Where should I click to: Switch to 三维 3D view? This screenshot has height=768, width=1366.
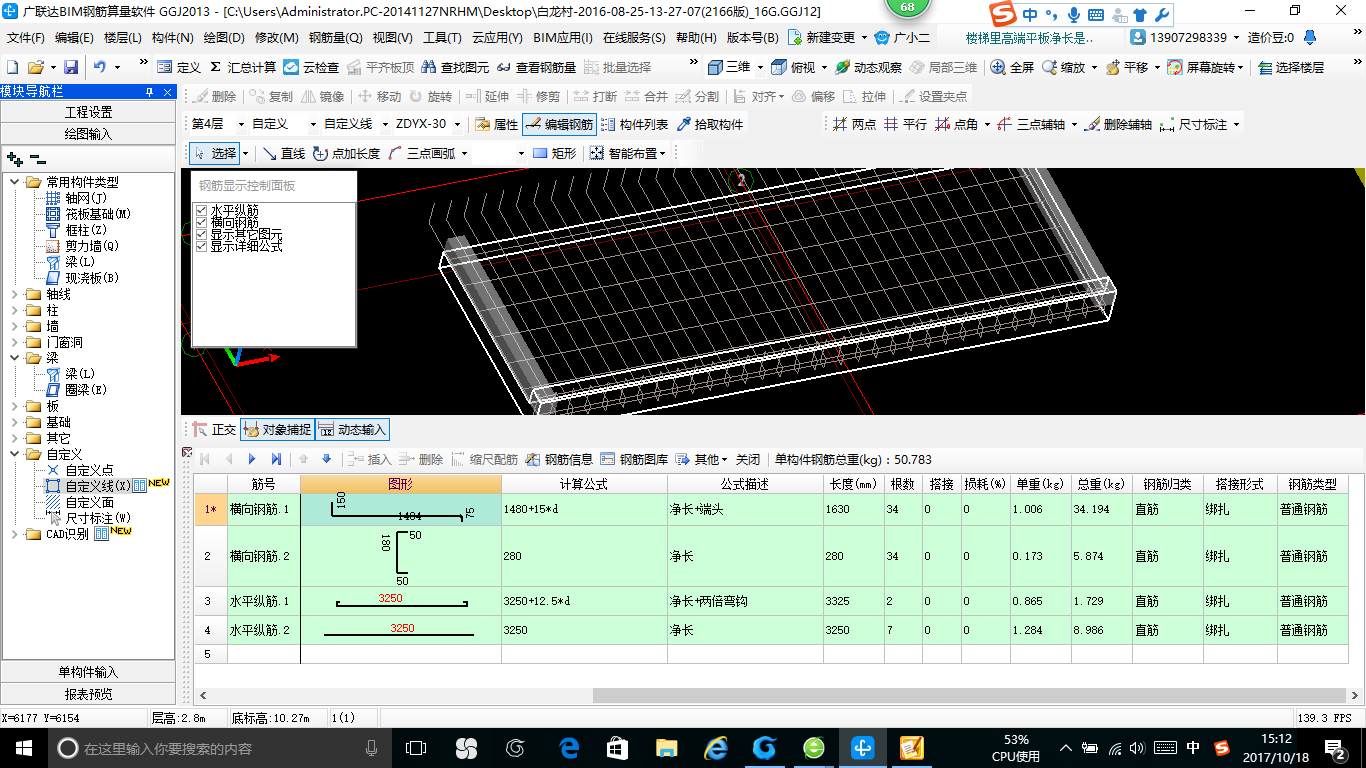(729, 67)
